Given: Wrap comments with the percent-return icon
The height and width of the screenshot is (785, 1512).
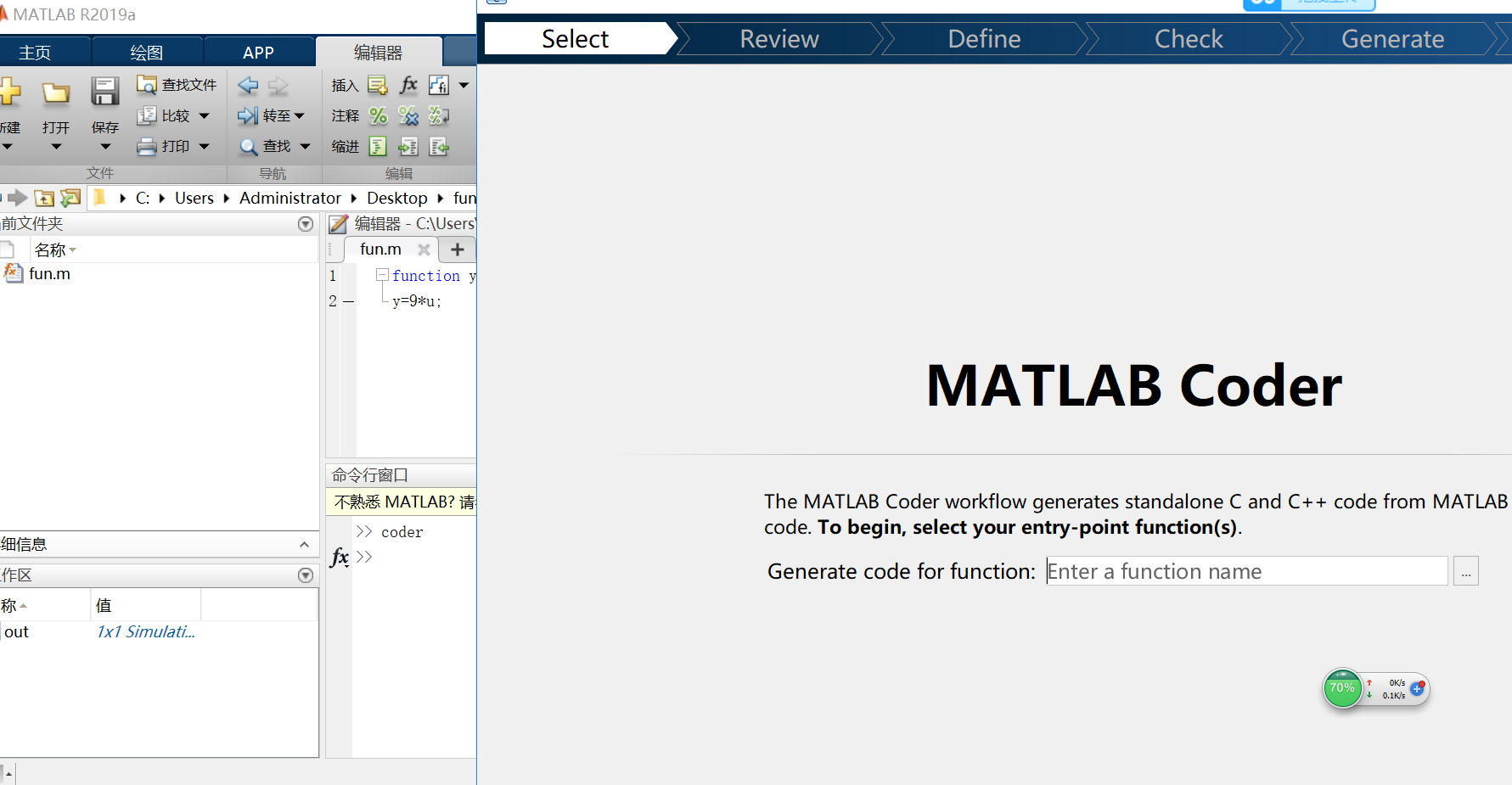Looking at the screenshot, I should point(439,115).
